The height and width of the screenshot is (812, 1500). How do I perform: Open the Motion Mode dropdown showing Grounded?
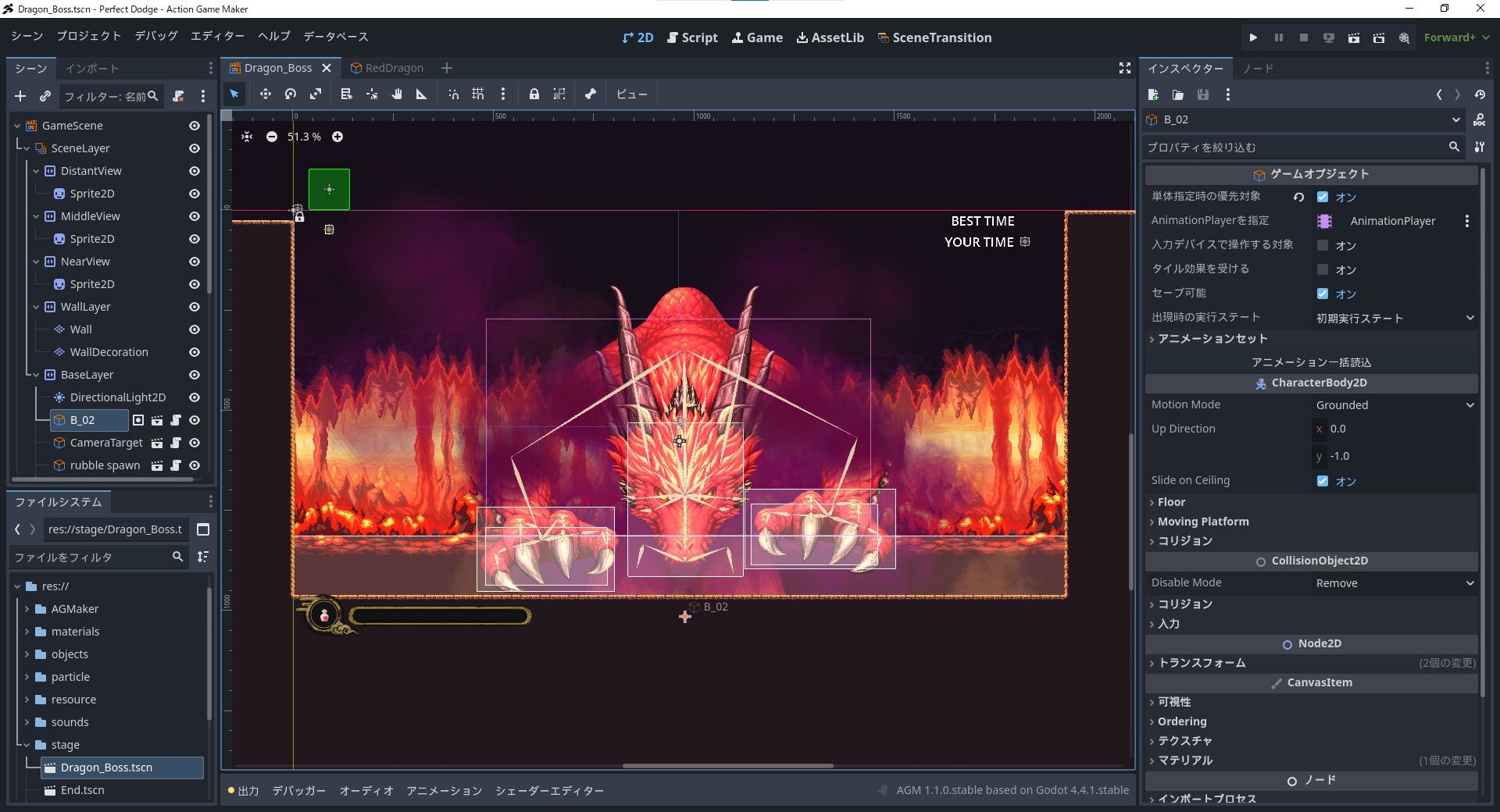[1393, 404]
